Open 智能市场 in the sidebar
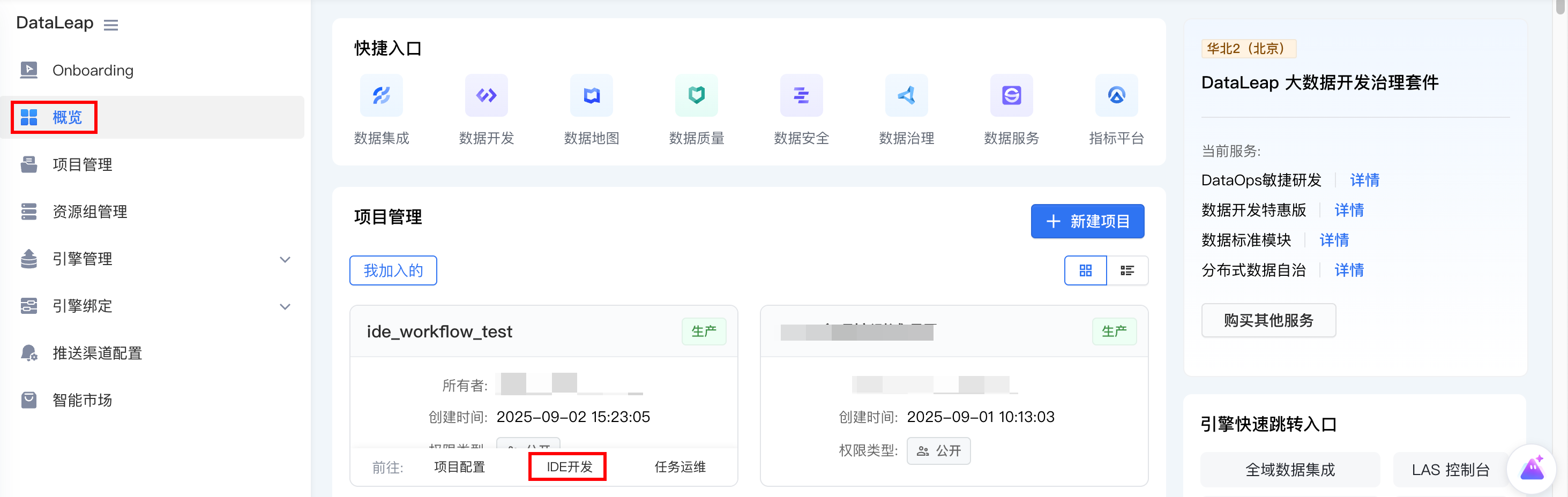Image resolution: width=1568 pixels, height=497 pixels. [152, 400]
